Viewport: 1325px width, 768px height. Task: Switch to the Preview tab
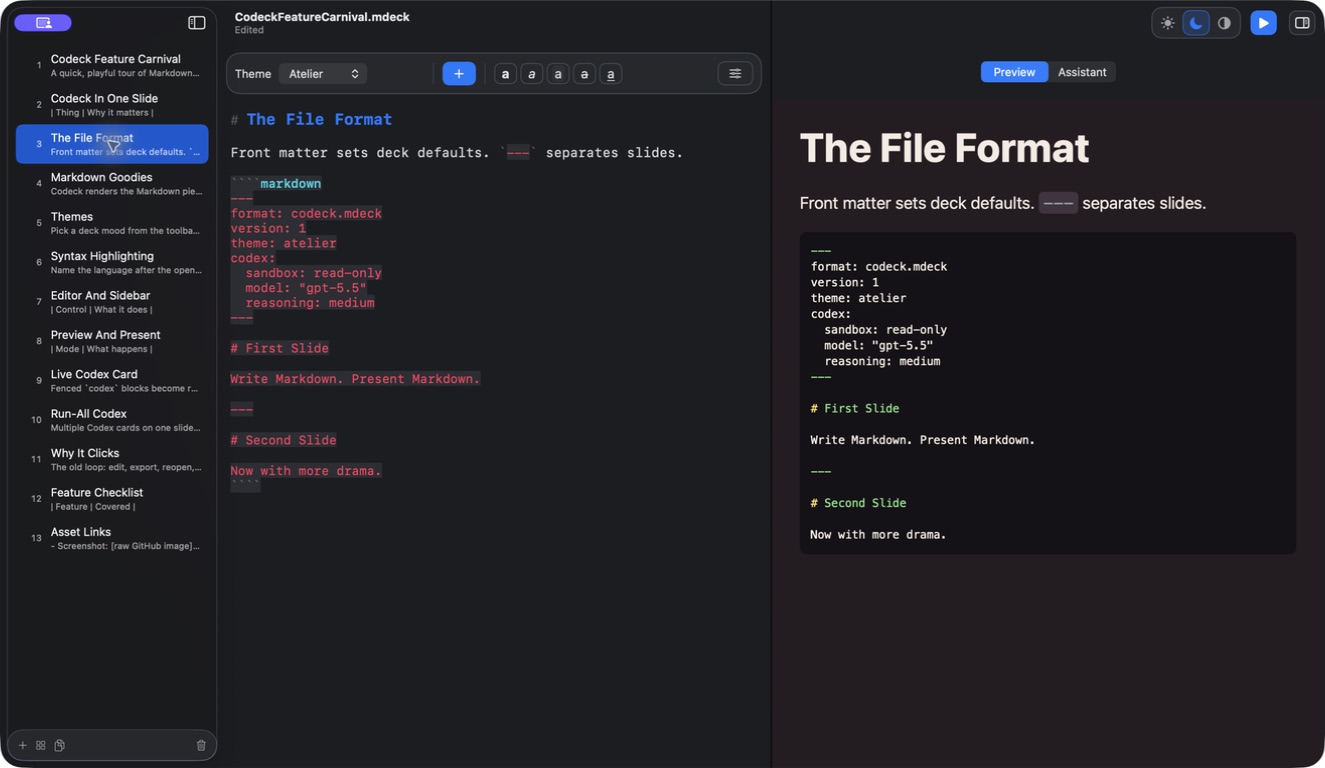(1014, 72)
